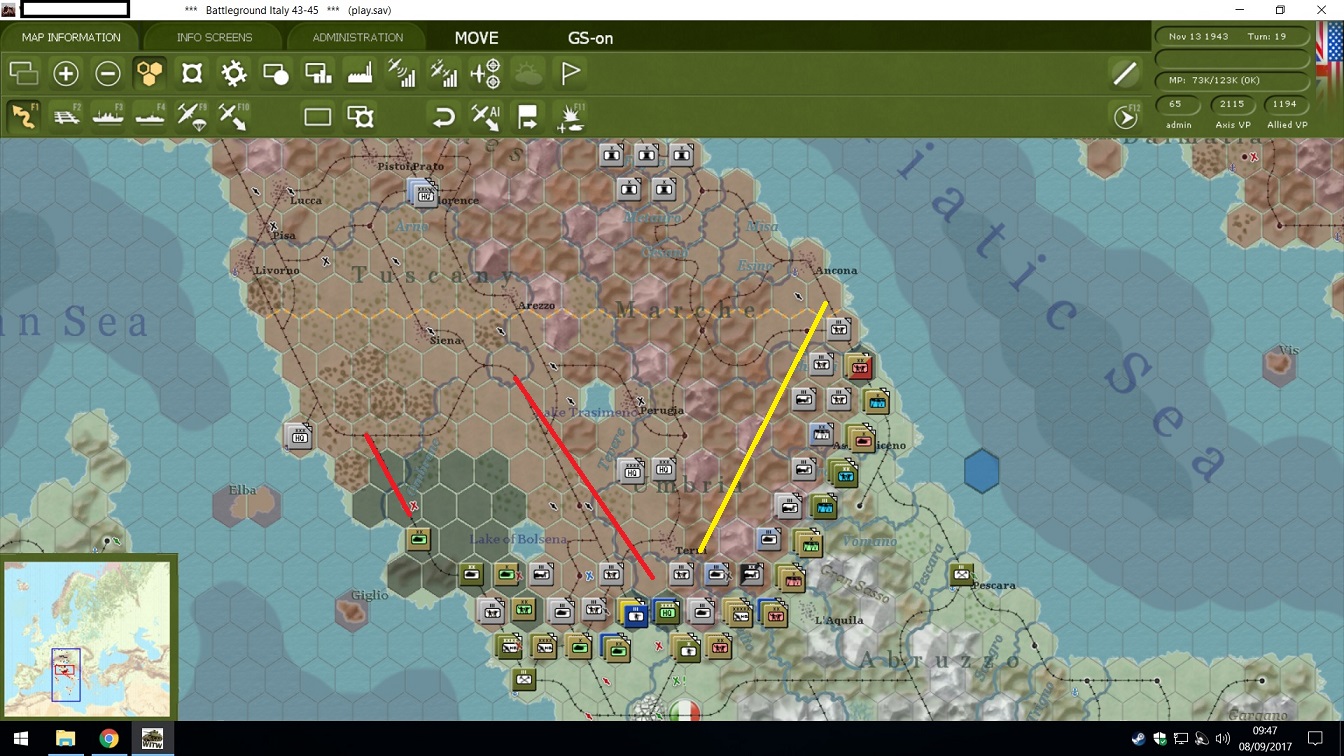Click the rectangle with bar chart icon

[318, 73]
